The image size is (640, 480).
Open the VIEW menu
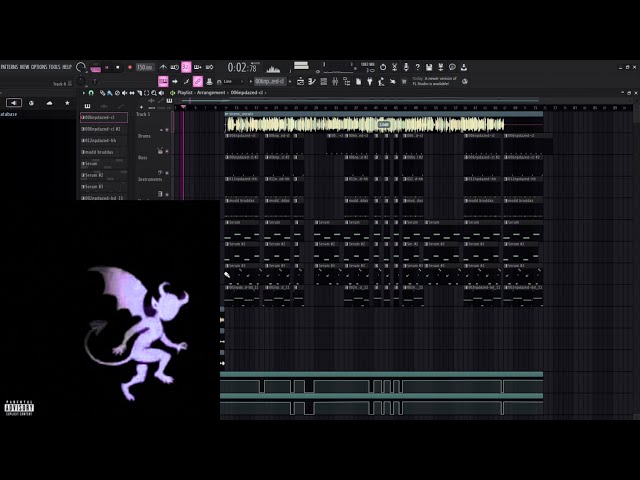(x=25, y=67)
